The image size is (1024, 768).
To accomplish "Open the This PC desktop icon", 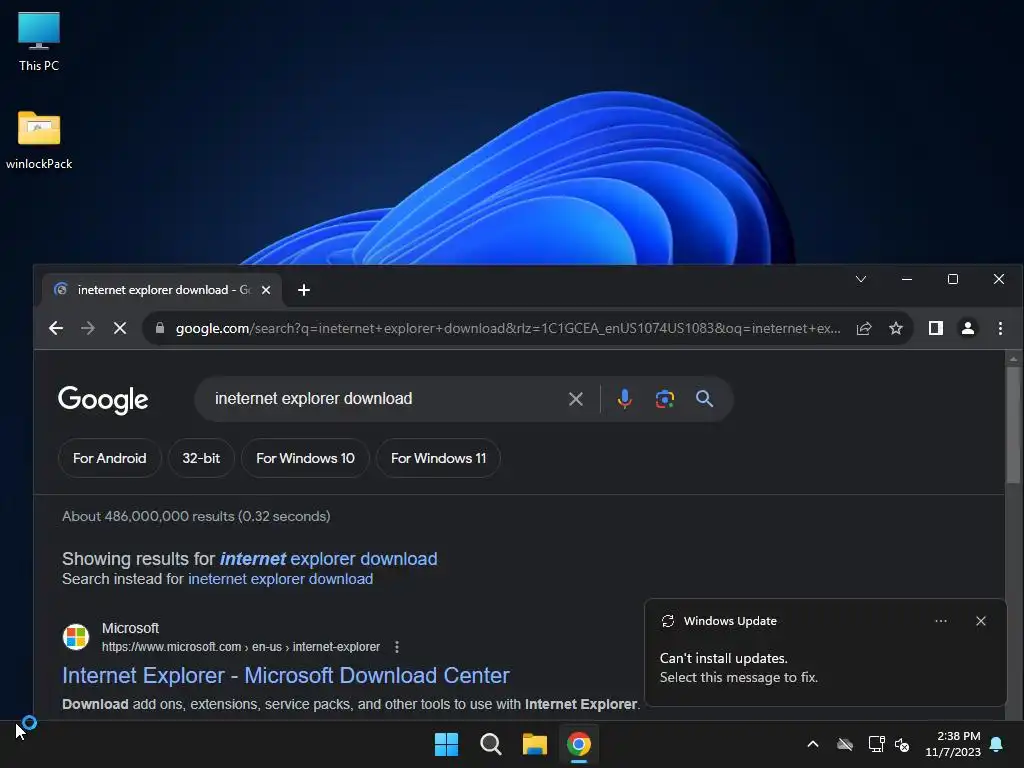I will tap(39, 41).
